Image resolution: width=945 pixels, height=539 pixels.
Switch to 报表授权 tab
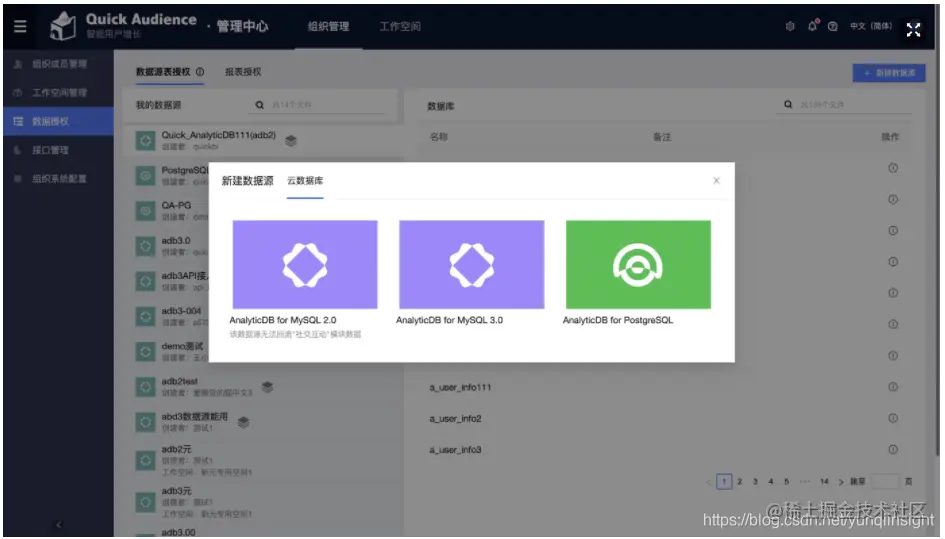pyautogui.click(x=243, y=71)
